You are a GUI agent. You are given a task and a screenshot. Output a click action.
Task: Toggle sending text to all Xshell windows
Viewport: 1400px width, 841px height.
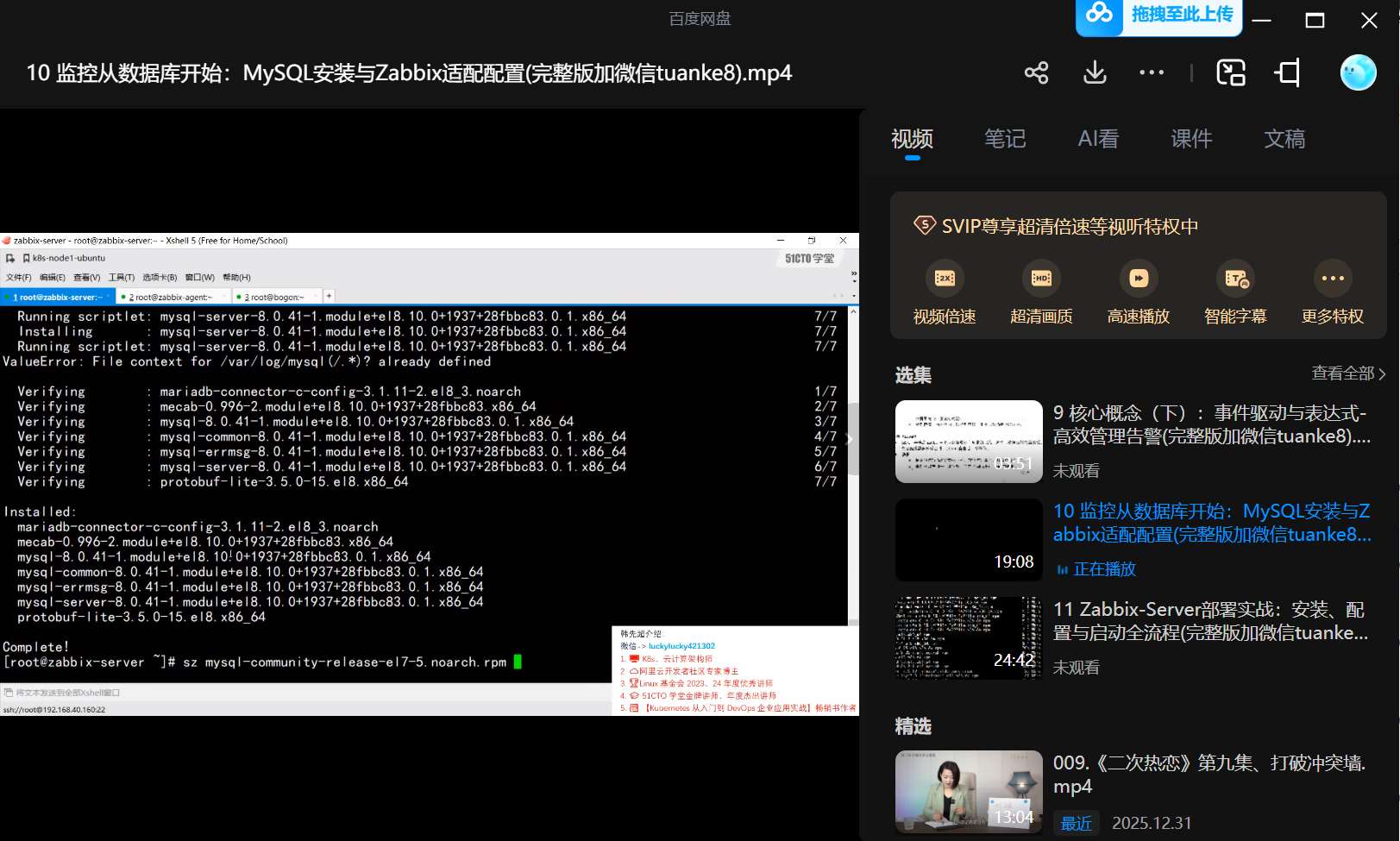(x=9, y=693)
